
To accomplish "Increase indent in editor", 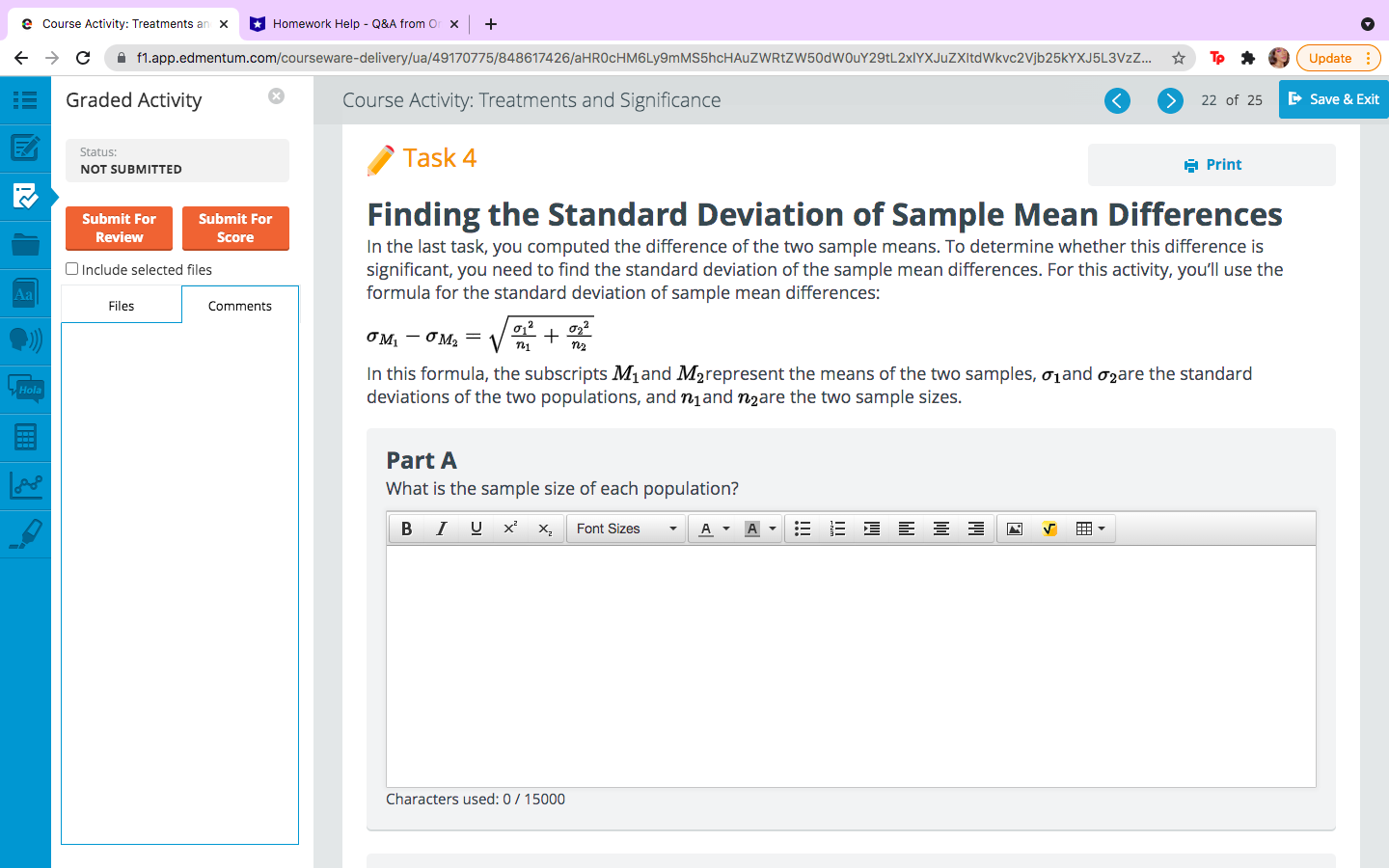I will (x=872, y=529).
